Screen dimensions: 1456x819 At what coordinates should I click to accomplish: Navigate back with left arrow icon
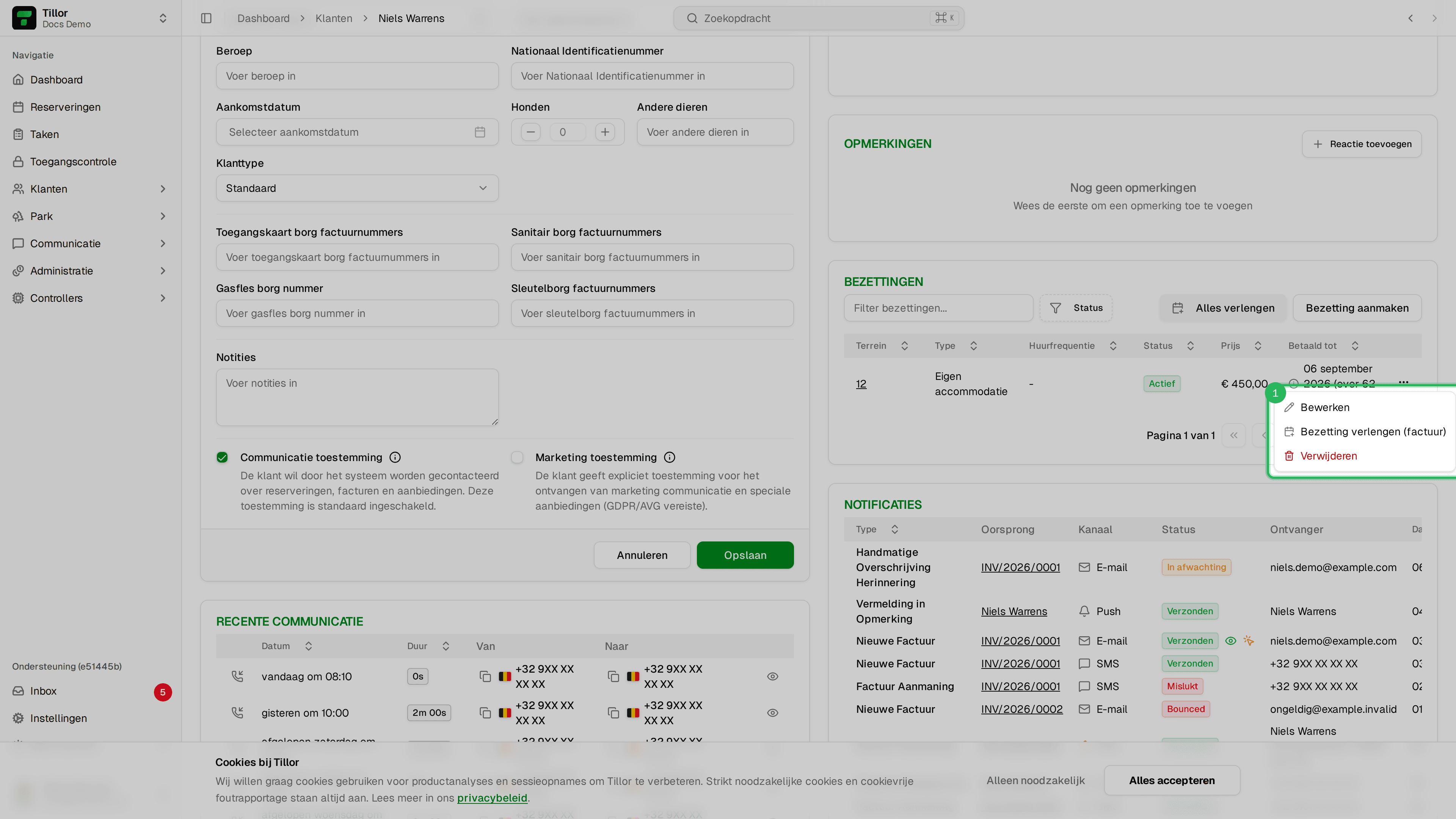click(x=1411, y=18)
